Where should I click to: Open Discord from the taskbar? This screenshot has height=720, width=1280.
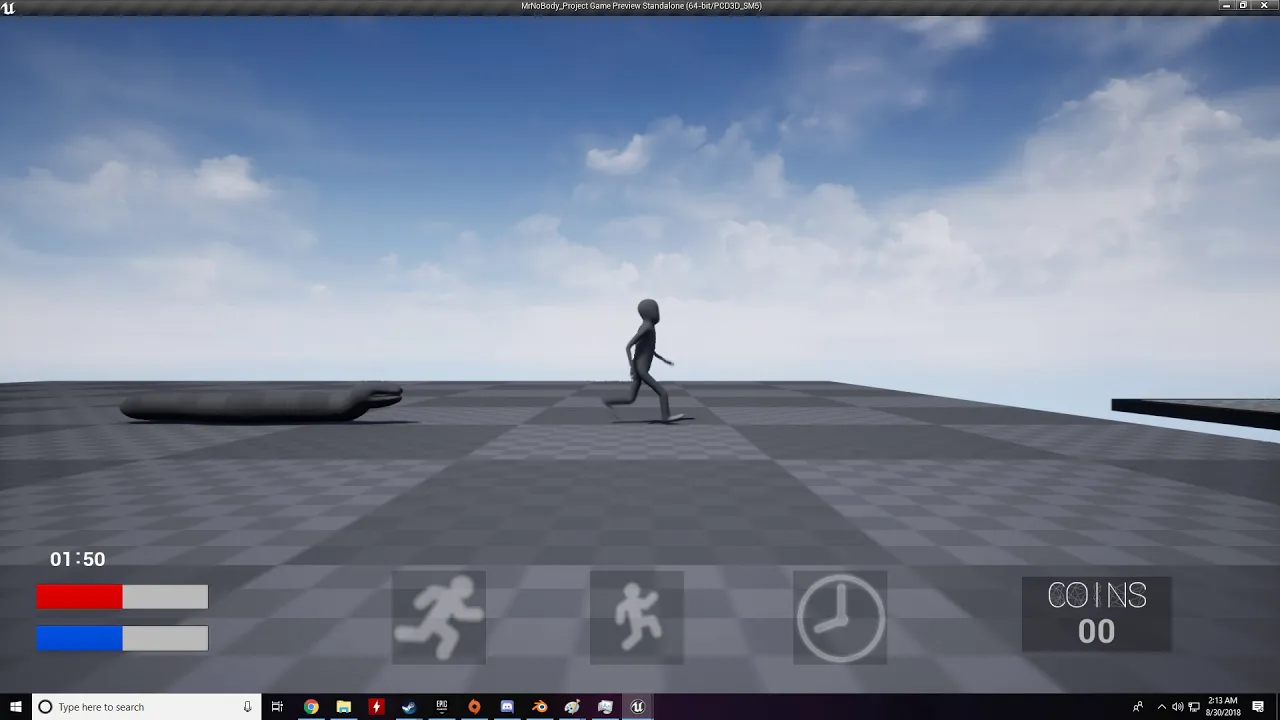pos(507,707)
